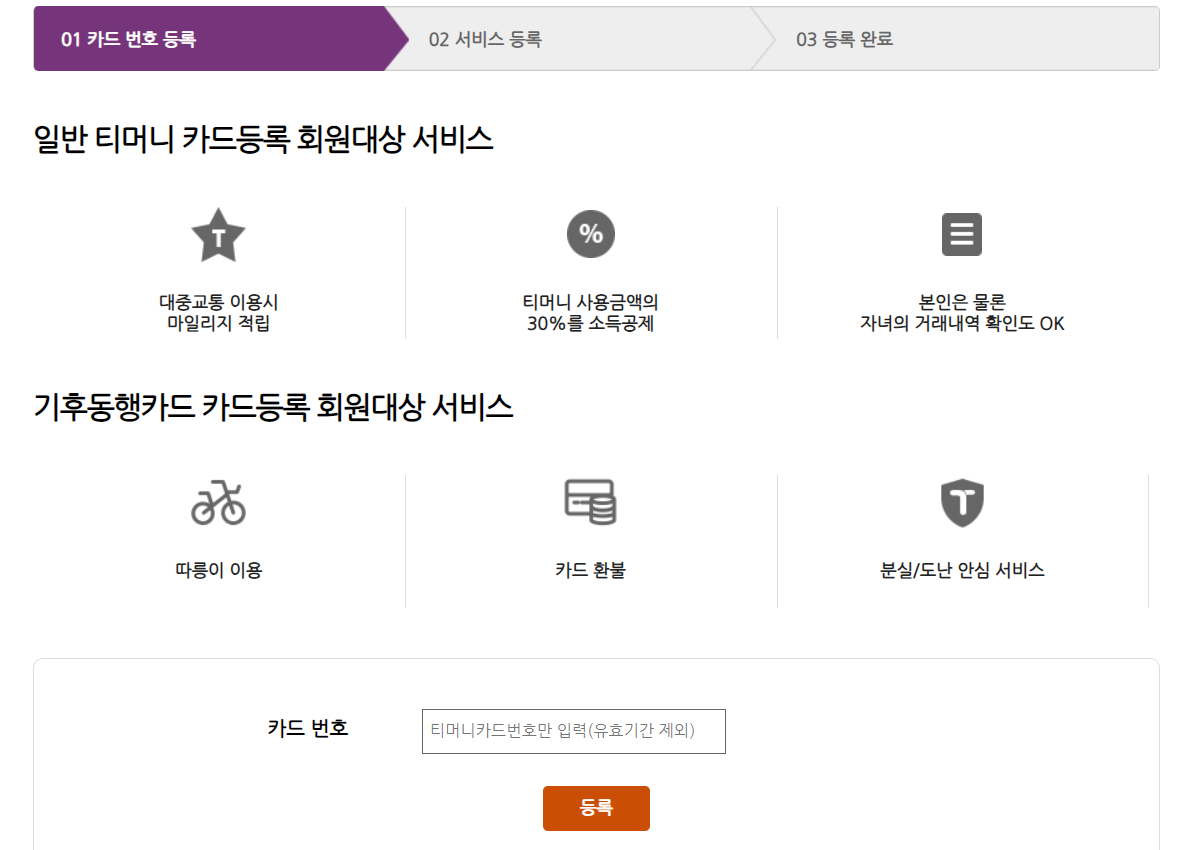
Task: Click the Ttareungi bicycle icon
Action: coord(218,502)
